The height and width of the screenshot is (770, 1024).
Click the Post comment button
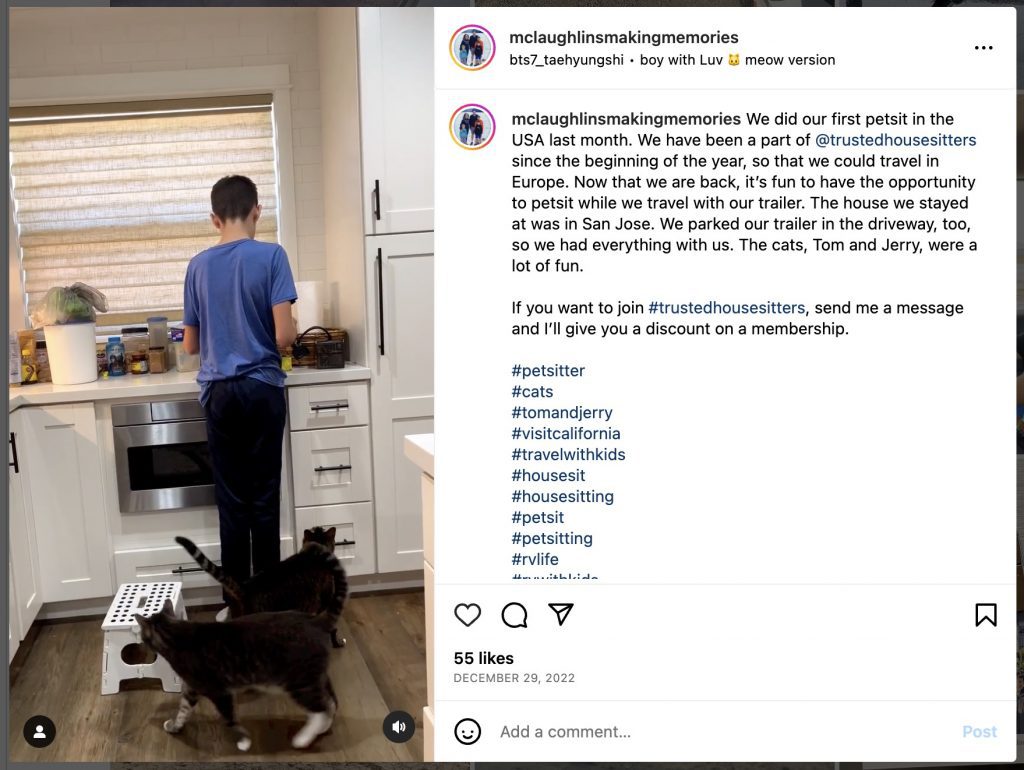tap(980, 731)
